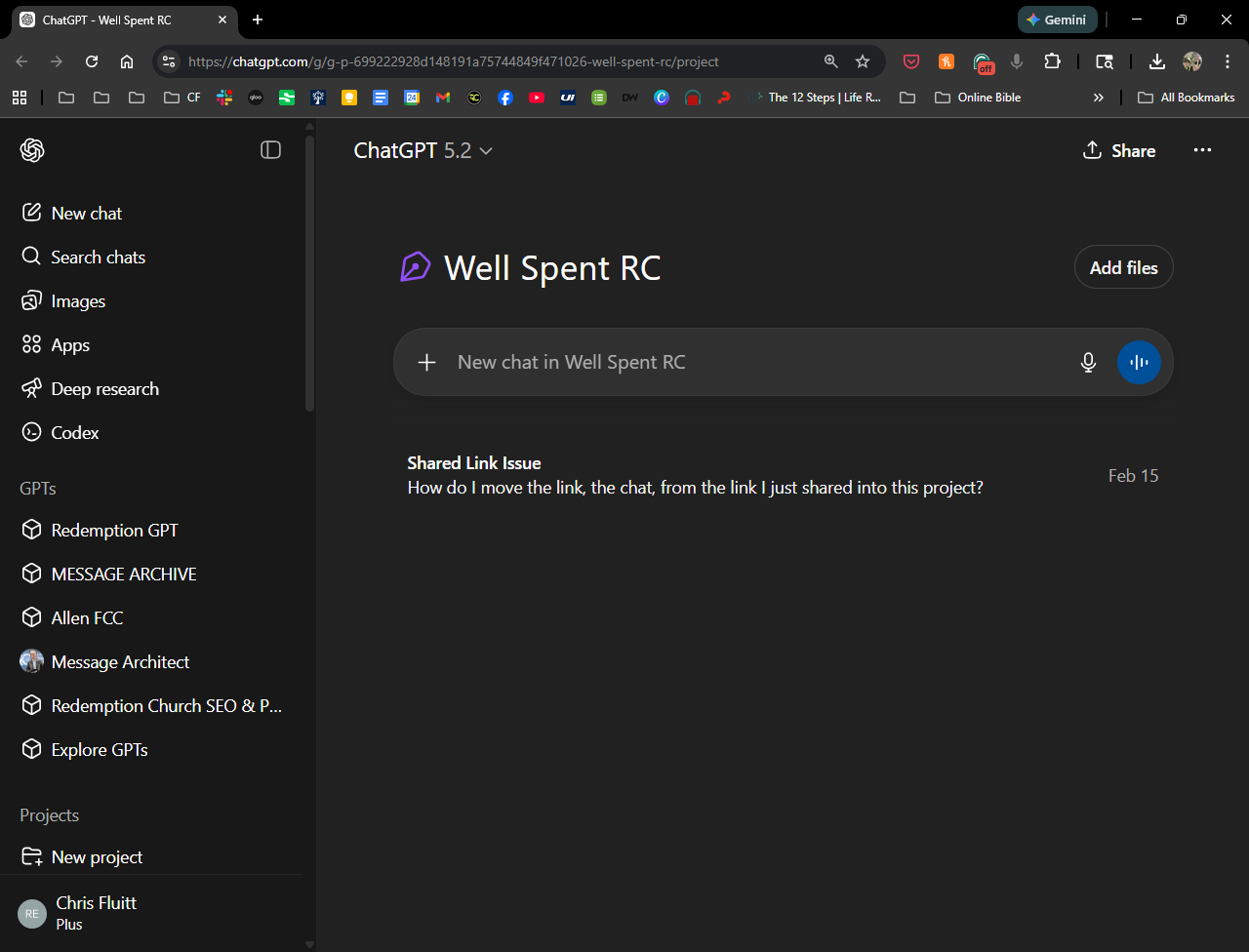Open the Redemption GPT item
The image size is (1249, 952).
(114, 531)
